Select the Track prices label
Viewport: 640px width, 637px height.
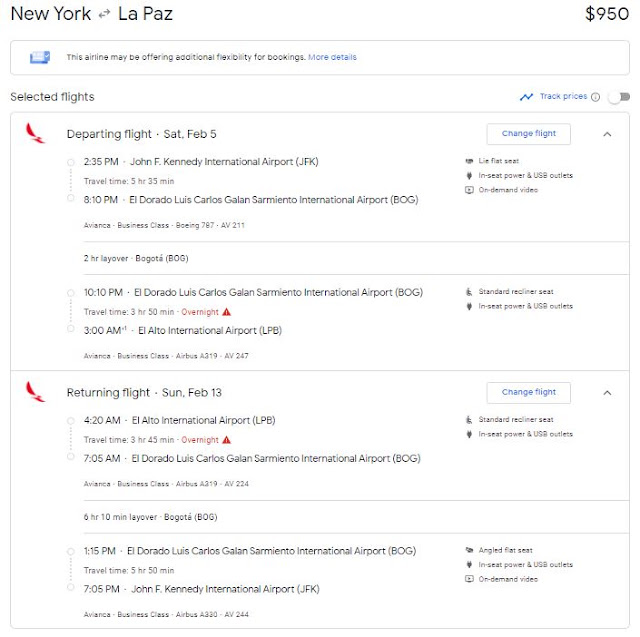(563, 96)
